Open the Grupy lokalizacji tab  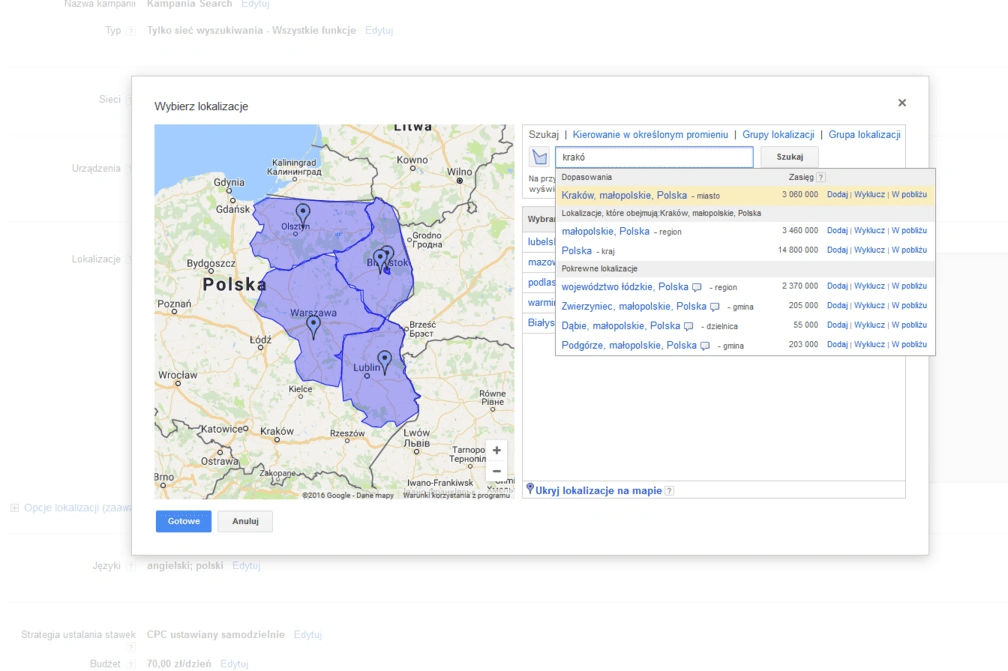780,133
